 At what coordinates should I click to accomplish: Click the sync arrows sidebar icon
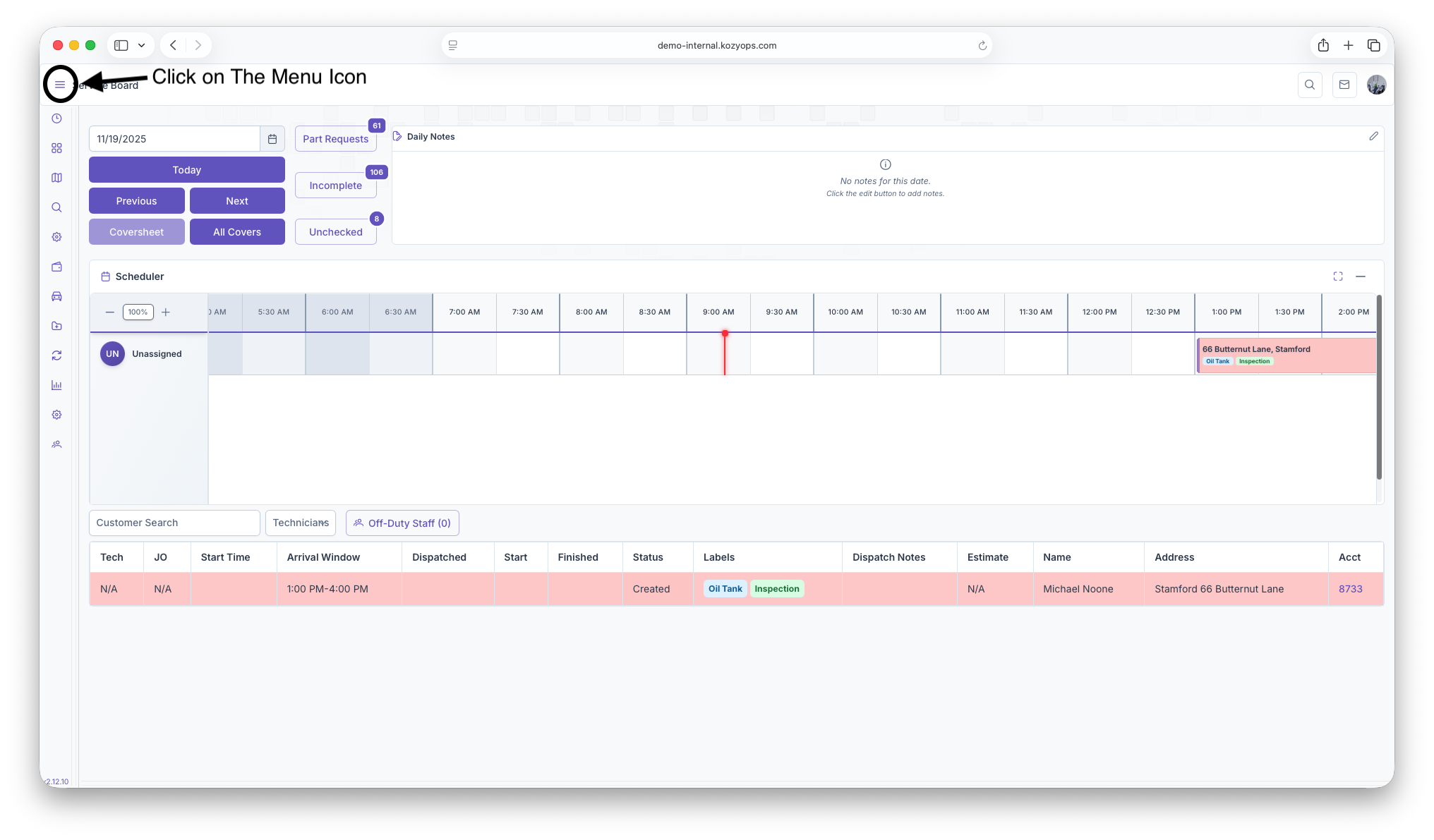click(x=56, y=355)
